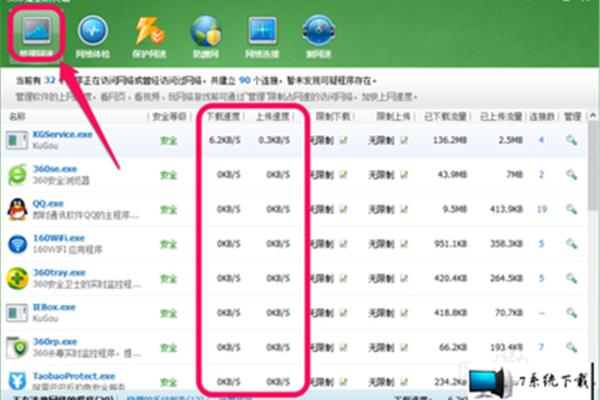Select the KGService.exe file name
The width and height of the screenshot is (600, 400).
[63, 134]
